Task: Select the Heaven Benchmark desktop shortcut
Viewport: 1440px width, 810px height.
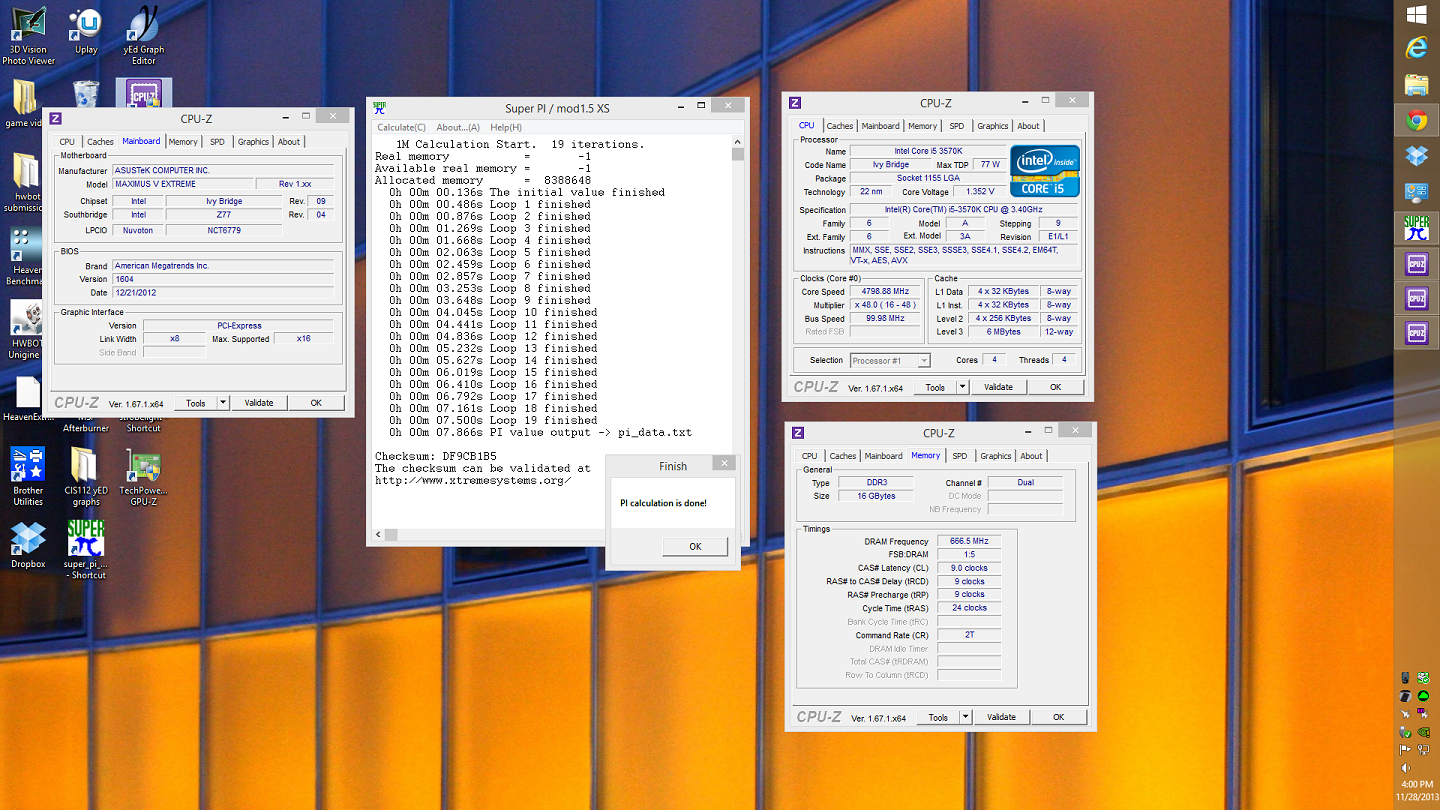Action: click(x=24, y=257)
